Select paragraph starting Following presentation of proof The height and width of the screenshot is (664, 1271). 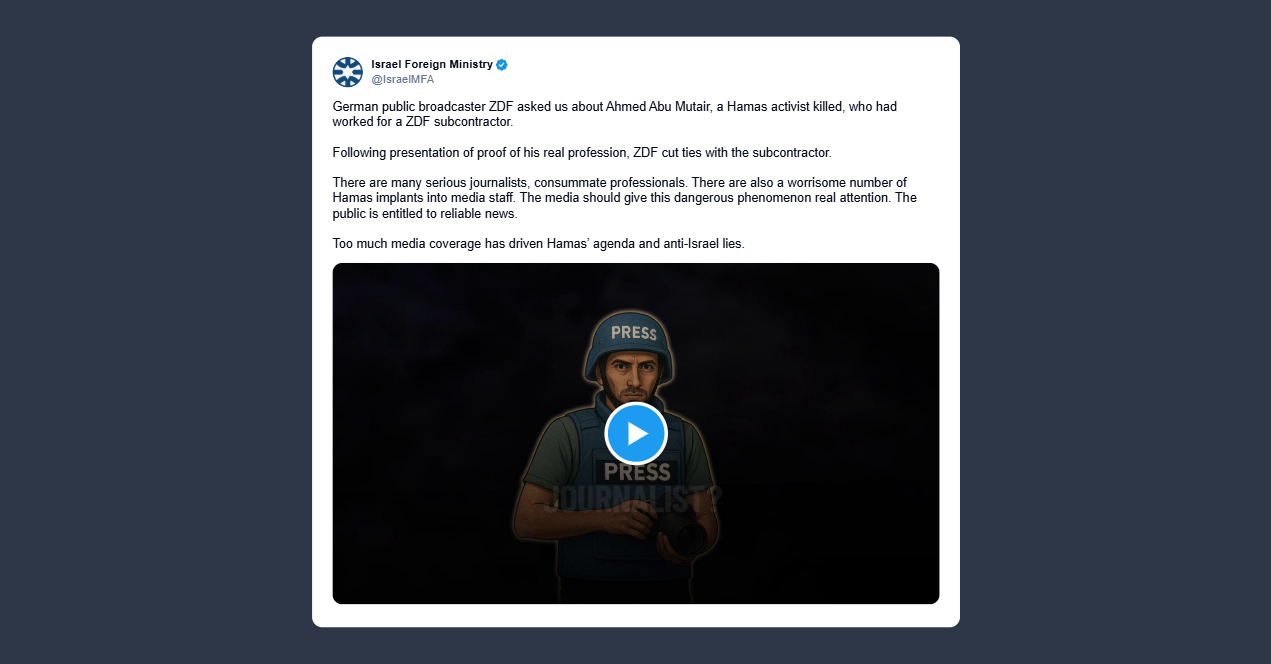point(582,153)
